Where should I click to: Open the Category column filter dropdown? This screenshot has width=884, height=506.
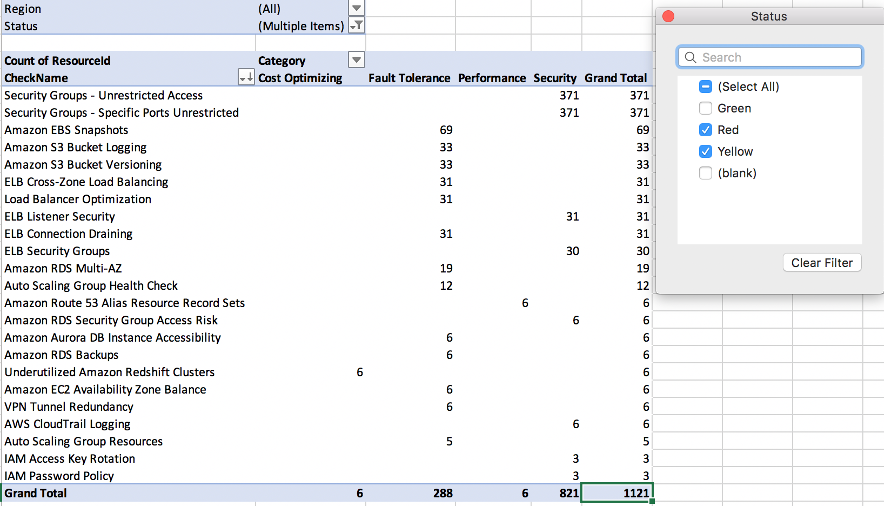point(356,60)
